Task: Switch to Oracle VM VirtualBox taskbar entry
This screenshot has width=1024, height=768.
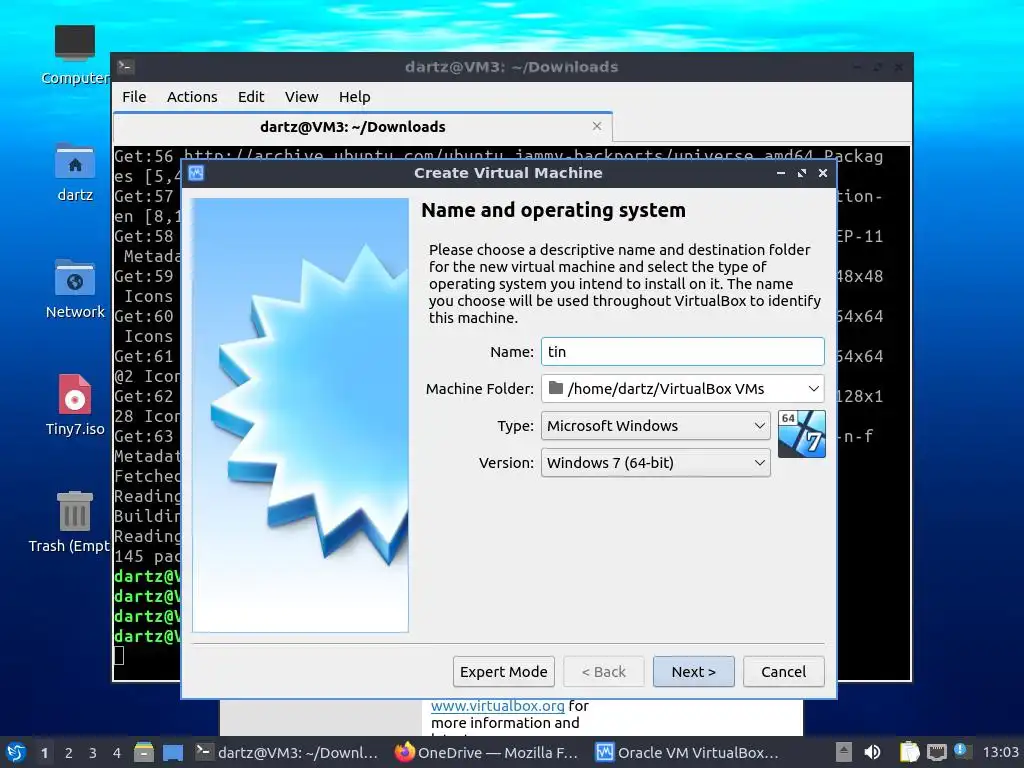Action: (x=687, y=752)
